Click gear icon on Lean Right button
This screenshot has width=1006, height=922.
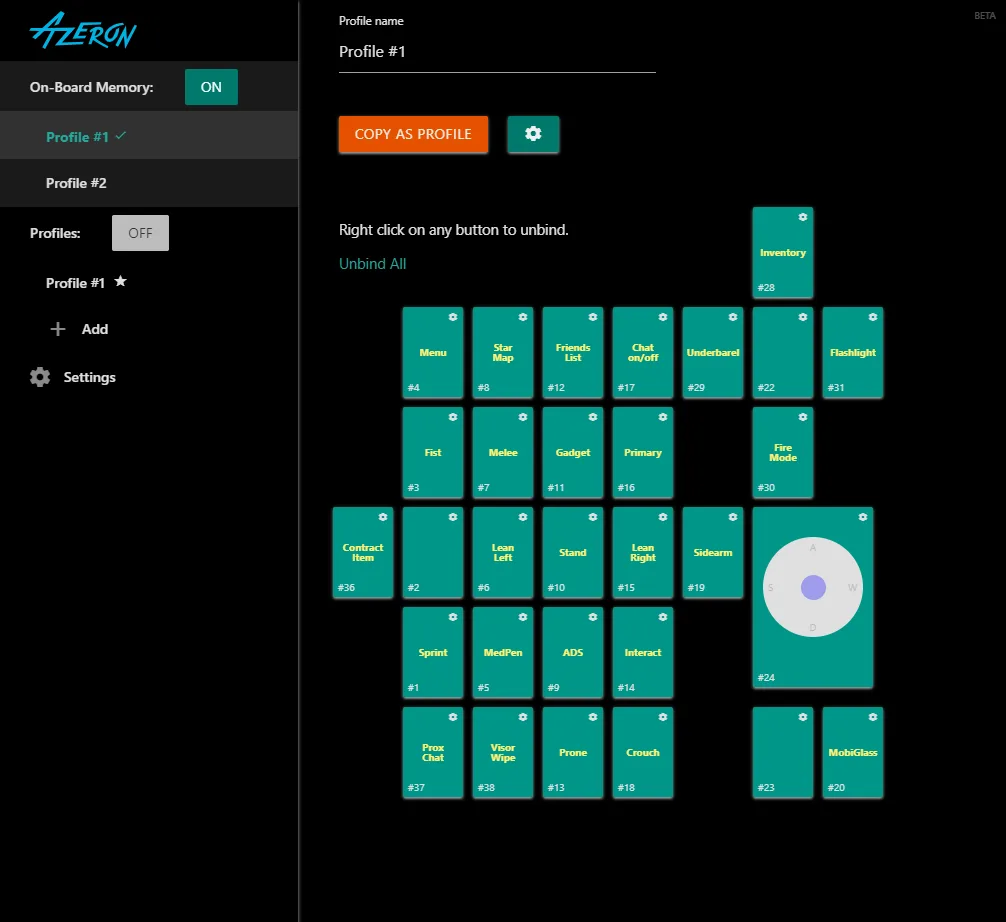pos(663,517)
